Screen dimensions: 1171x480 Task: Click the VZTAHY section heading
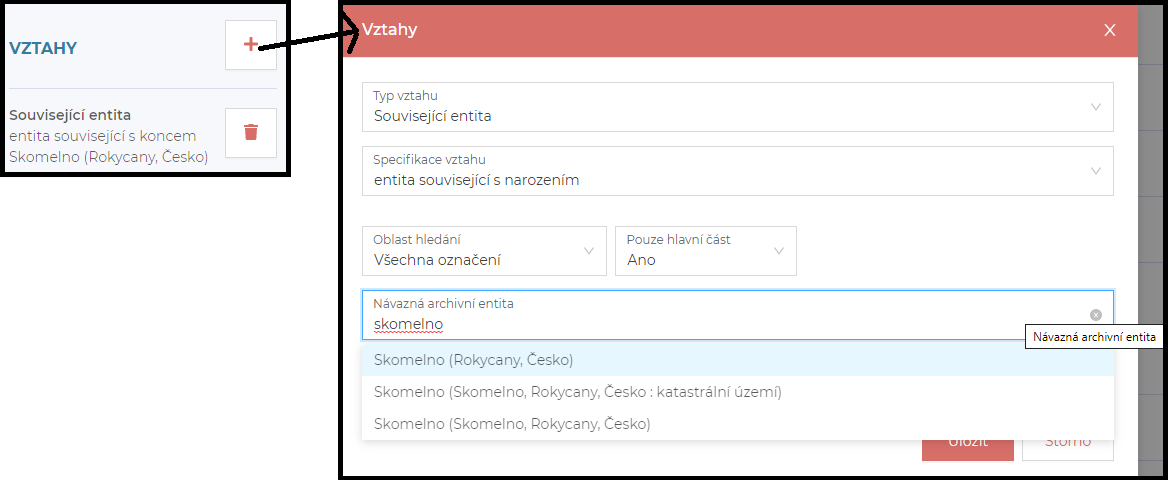(x=43, y=48)
